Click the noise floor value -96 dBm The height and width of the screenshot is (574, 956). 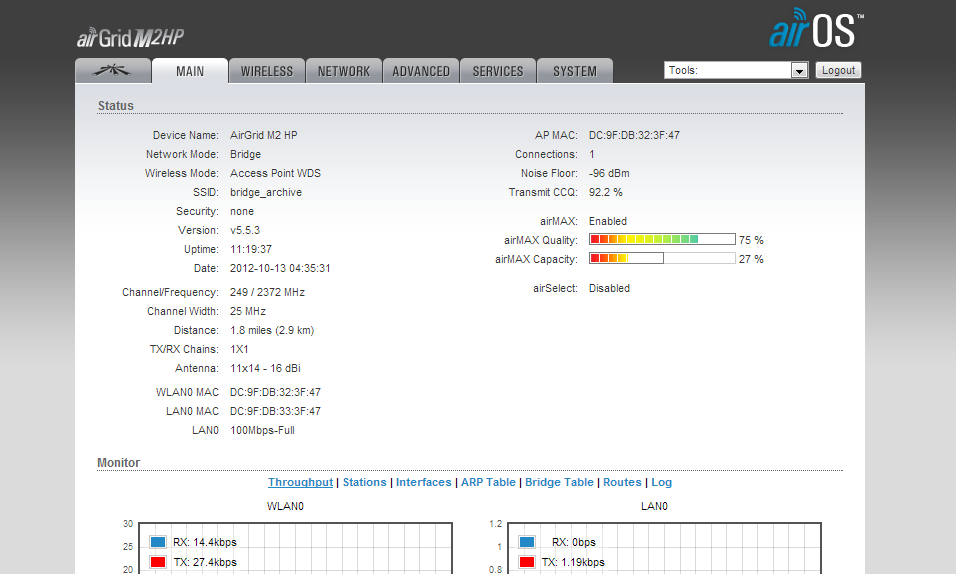(609, 173)
